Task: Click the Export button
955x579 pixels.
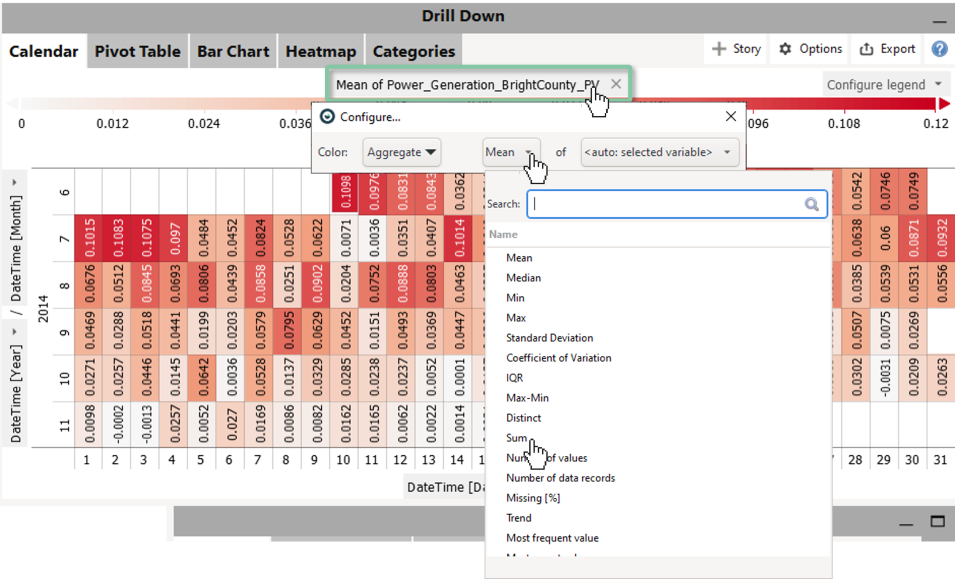Action: pyautogui.click(x=887, y=49)
